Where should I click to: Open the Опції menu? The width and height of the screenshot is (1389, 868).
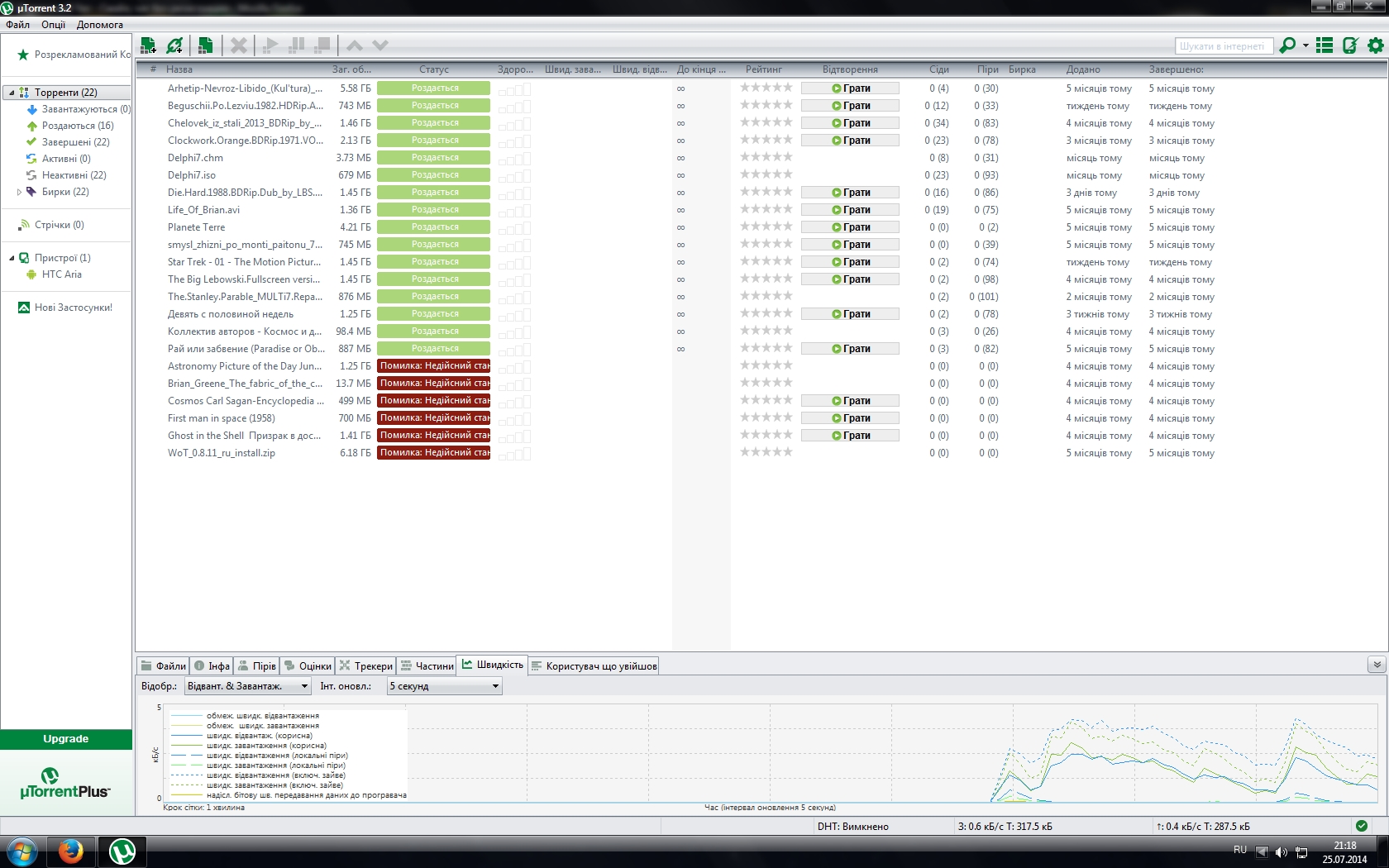53,25
